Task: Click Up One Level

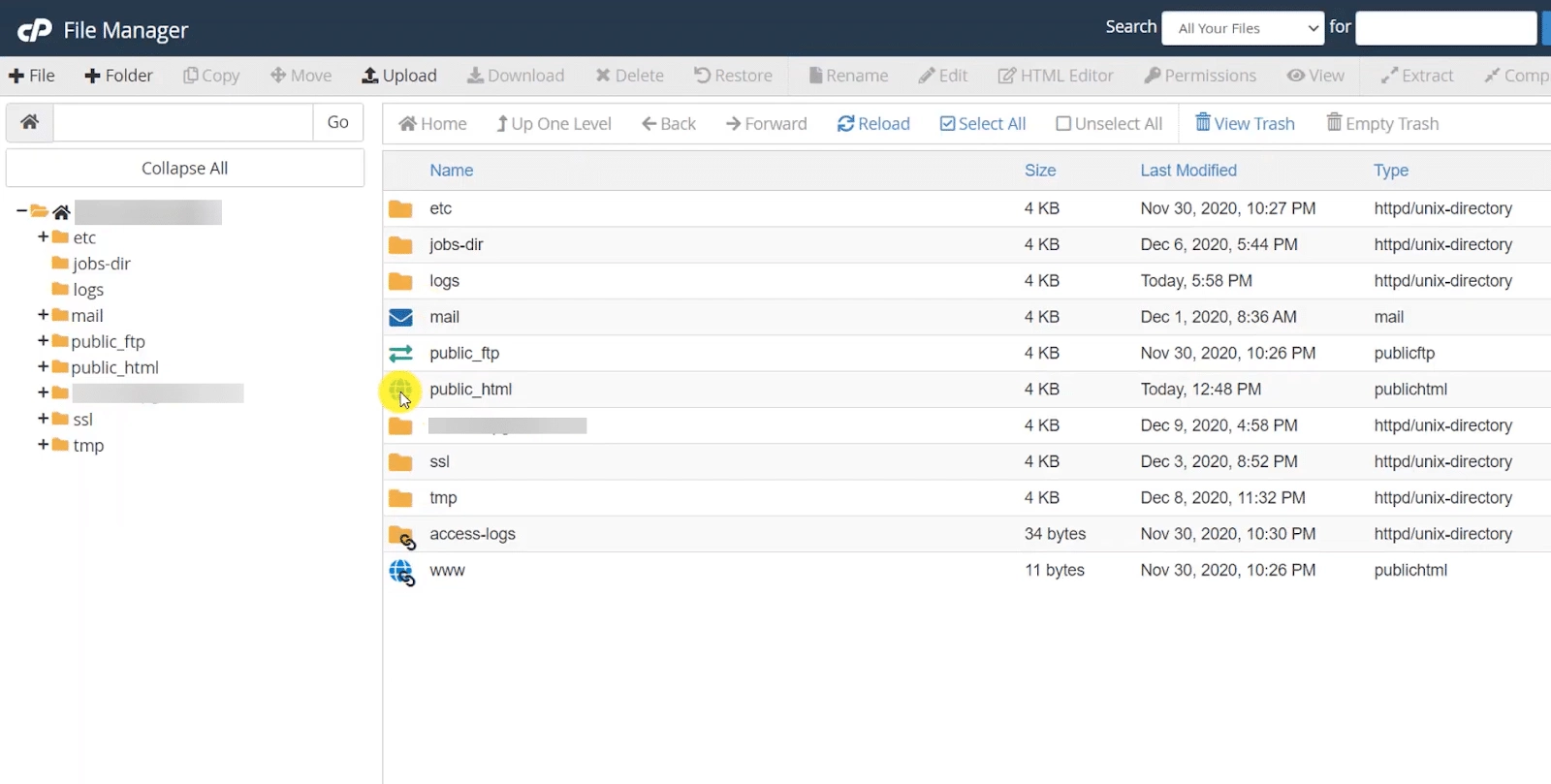Action: (x=554, y=124)
